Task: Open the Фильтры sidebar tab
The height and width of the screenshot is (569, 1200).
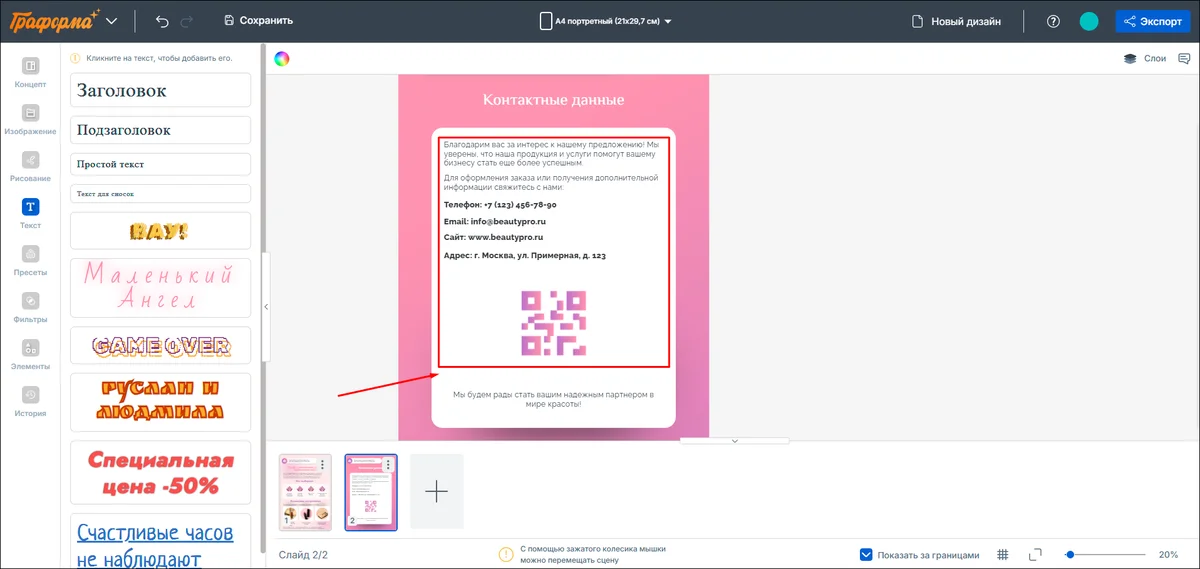Action: pyautogui.click(x=30, y=308)
